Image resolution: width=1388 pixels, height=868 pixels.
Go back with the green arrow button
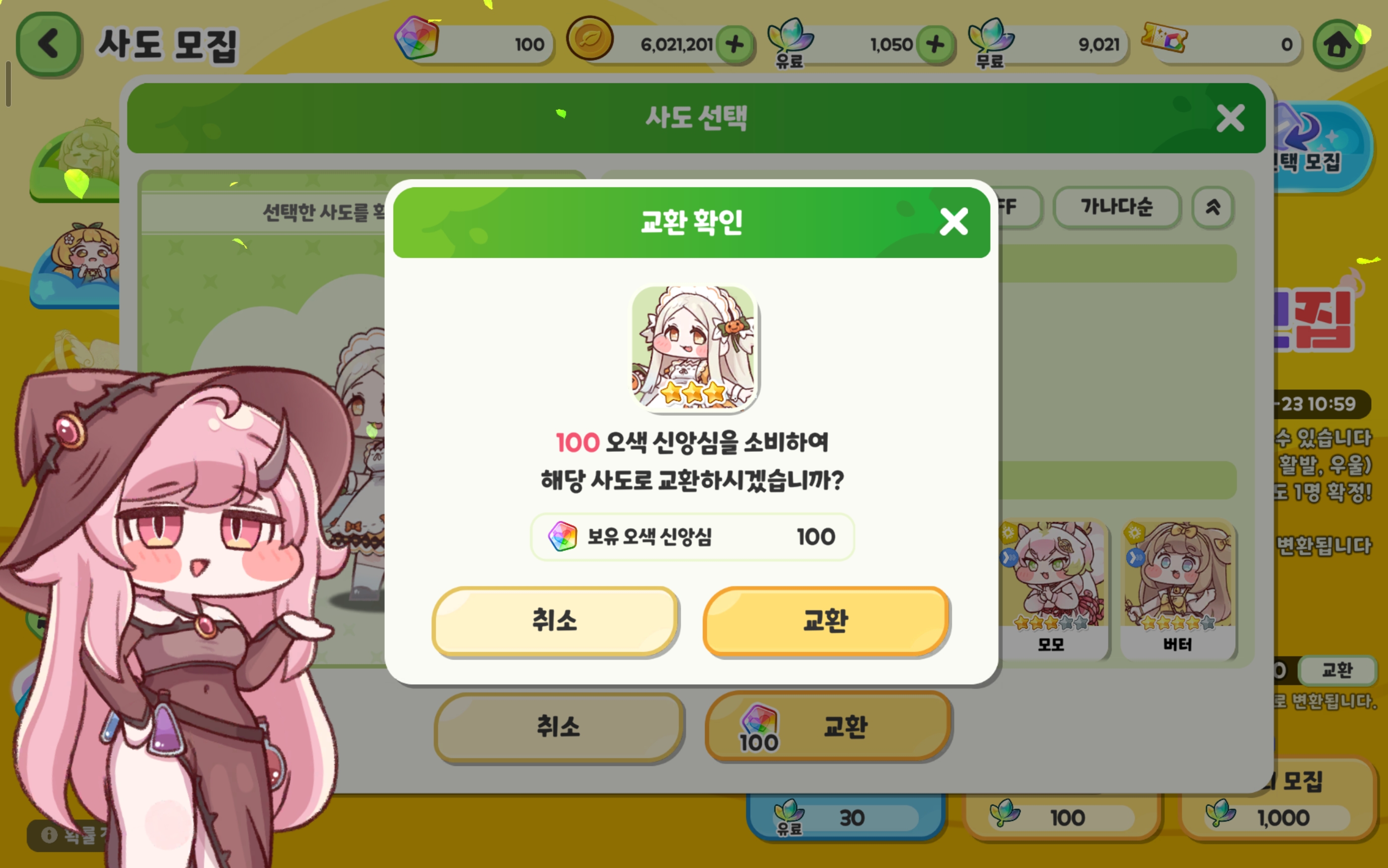pyautogui.click(x=48, y=44)
